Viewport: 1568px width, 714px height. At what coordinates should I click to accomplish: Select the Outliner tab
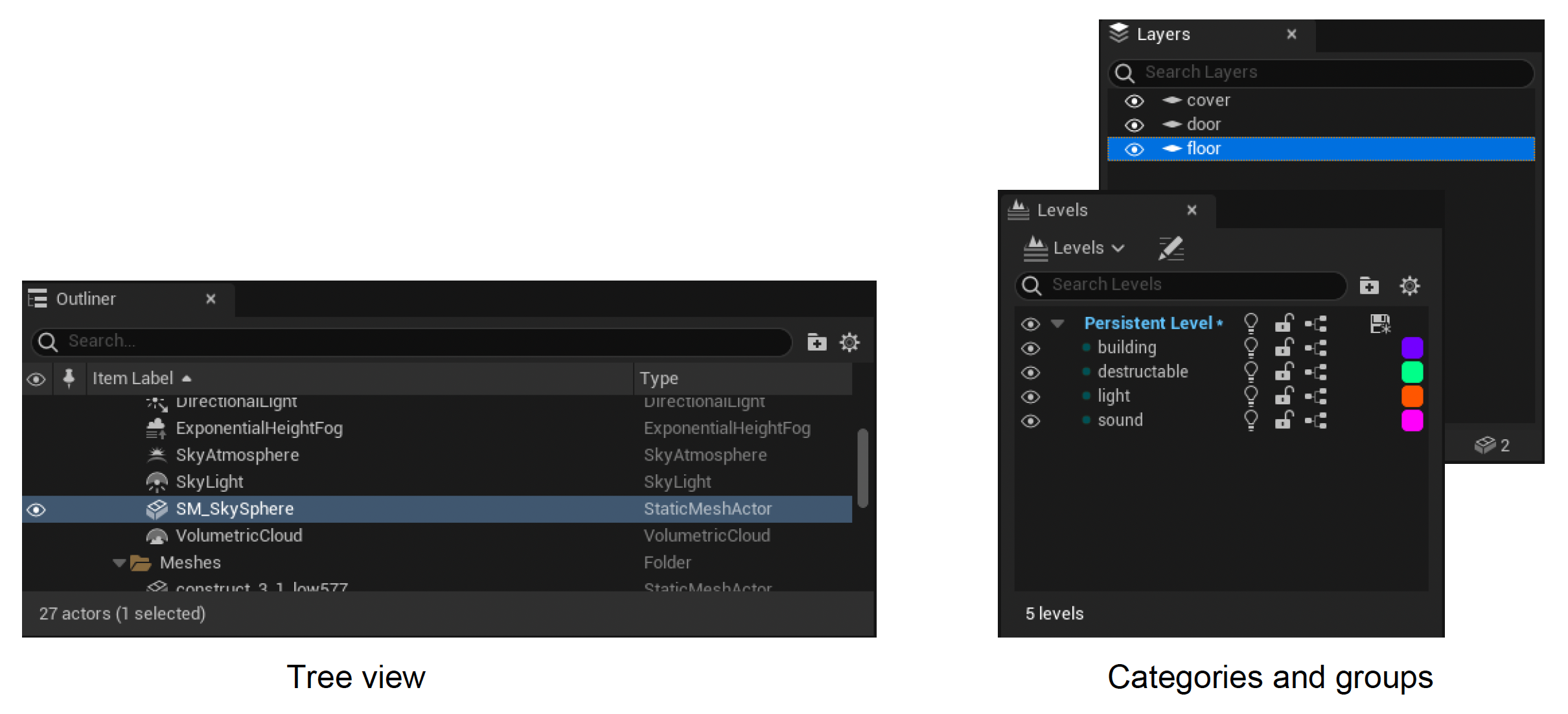coord(86,299)
